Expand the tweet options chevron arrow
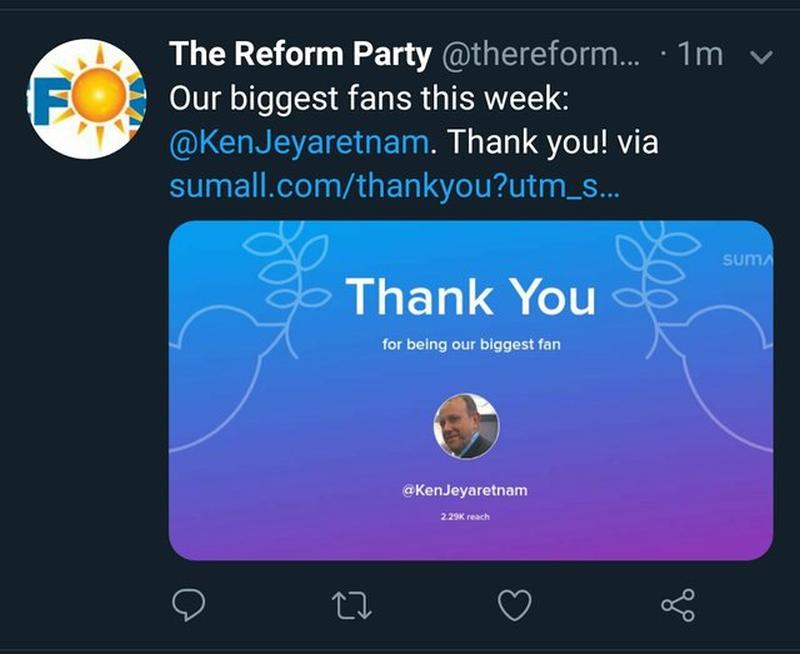Viewport: 800px width, 654px height. click(x=761, y=57)
